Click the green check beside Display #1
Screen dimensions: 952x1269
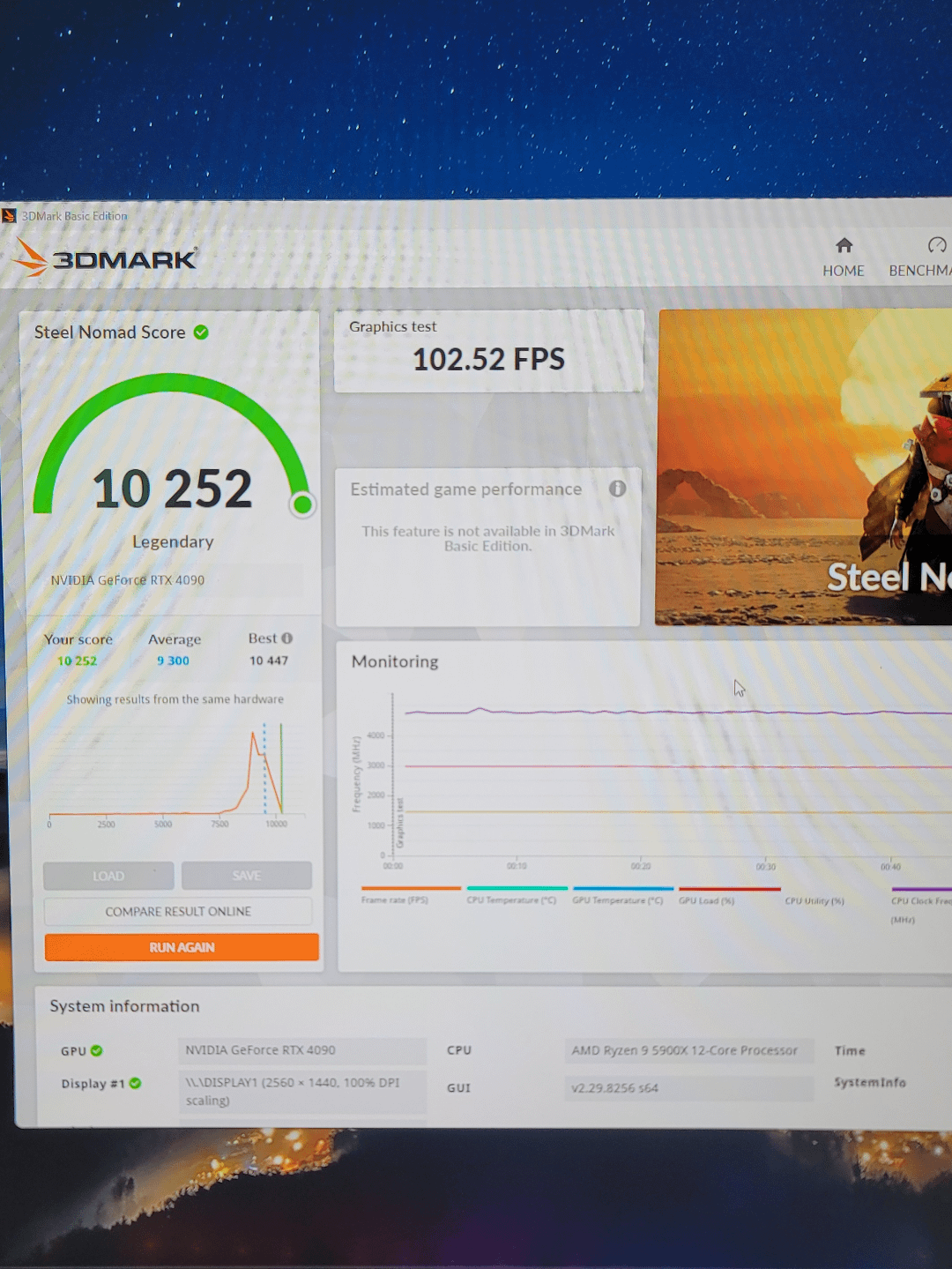[135, 1083]
